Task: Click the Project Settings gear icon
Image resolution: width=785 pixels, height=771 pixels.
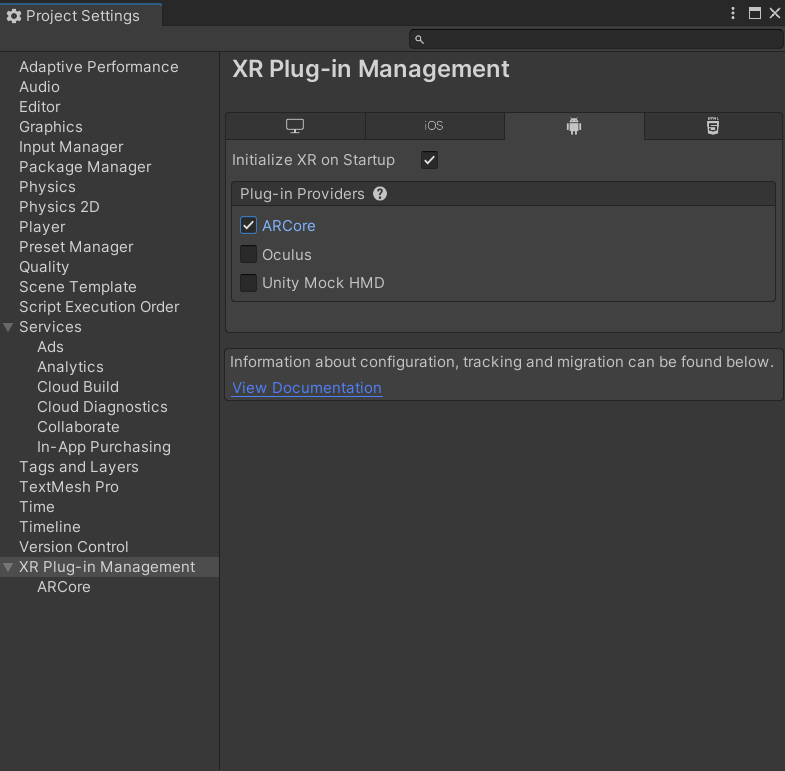Action: [x=14, y=16]
